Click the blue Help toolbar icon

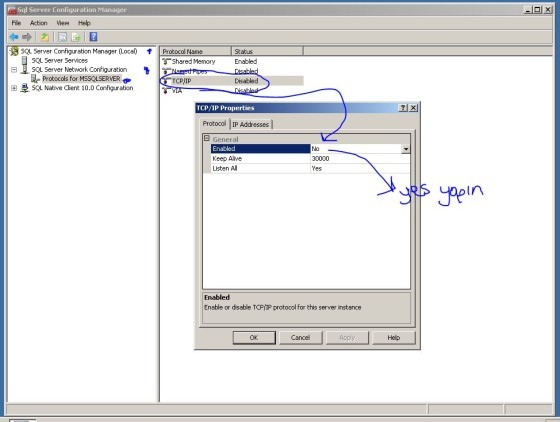click(x=93, y=37)
